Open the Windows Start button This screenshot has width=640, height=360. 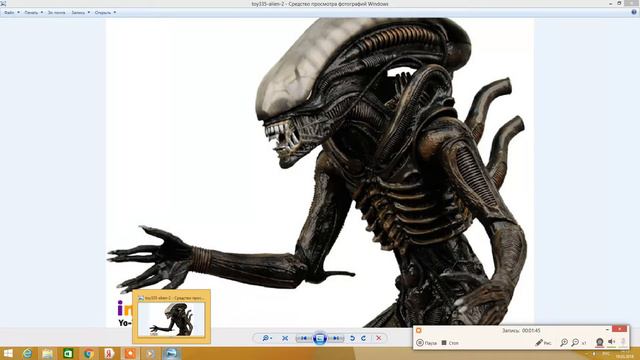click(x=7, y=353)
